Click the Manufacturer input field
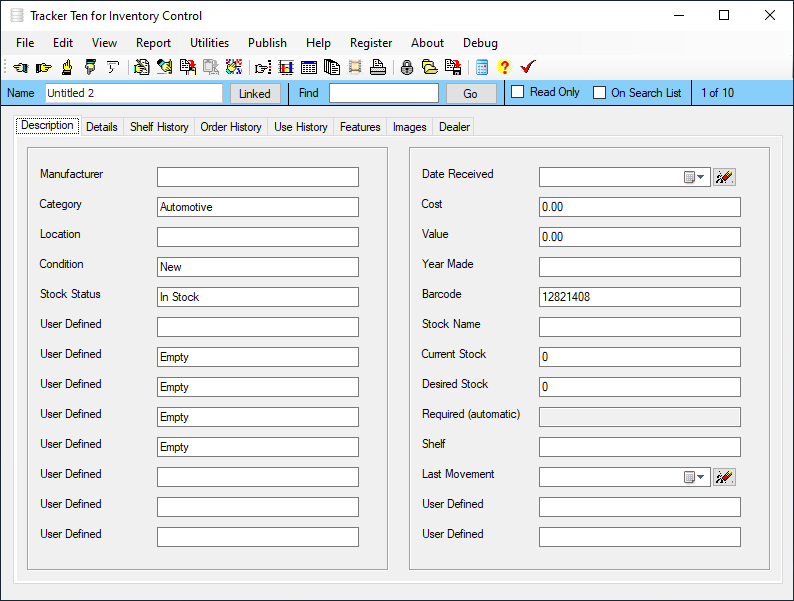The width and height of the screenshot is (794, 601). coord(257,177)
